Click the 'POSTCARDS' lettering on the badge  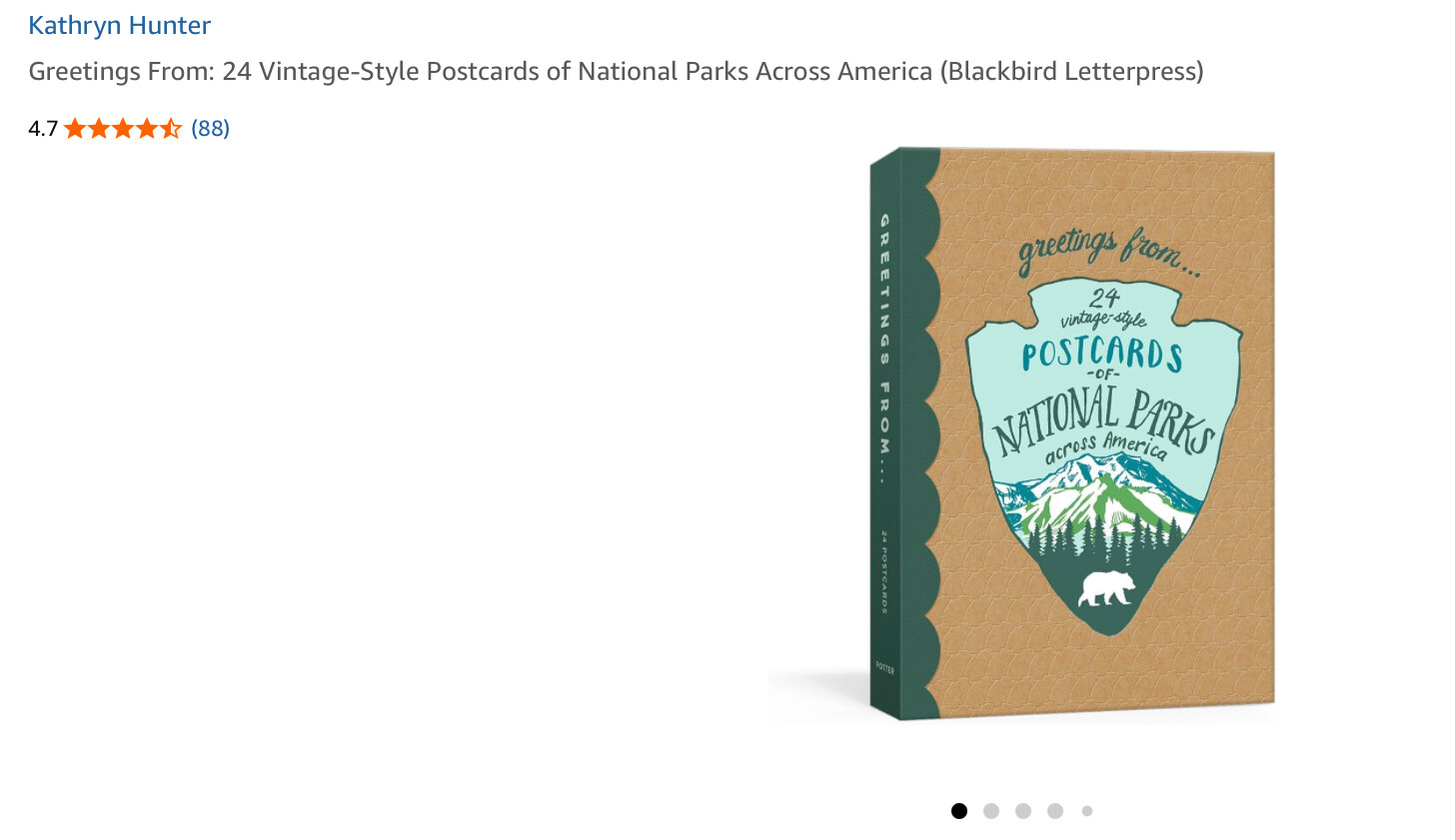point(1102,355)
